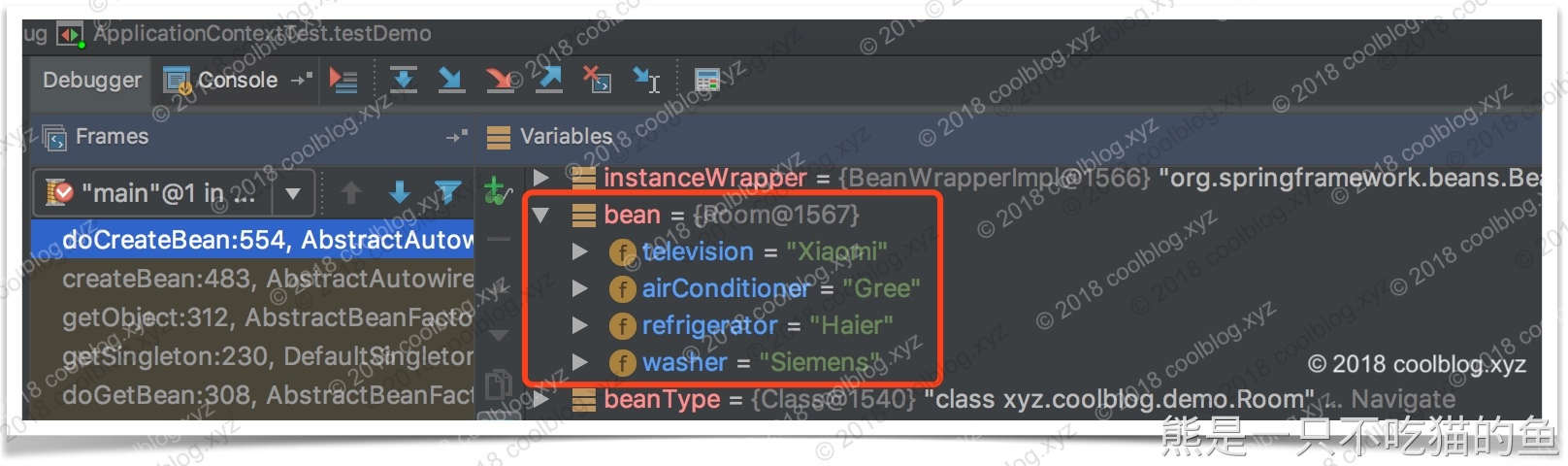This screenshot has width=1568, height=466.
Task: Expand the instanceWrapper variable
Action: [x=541, y=178]
